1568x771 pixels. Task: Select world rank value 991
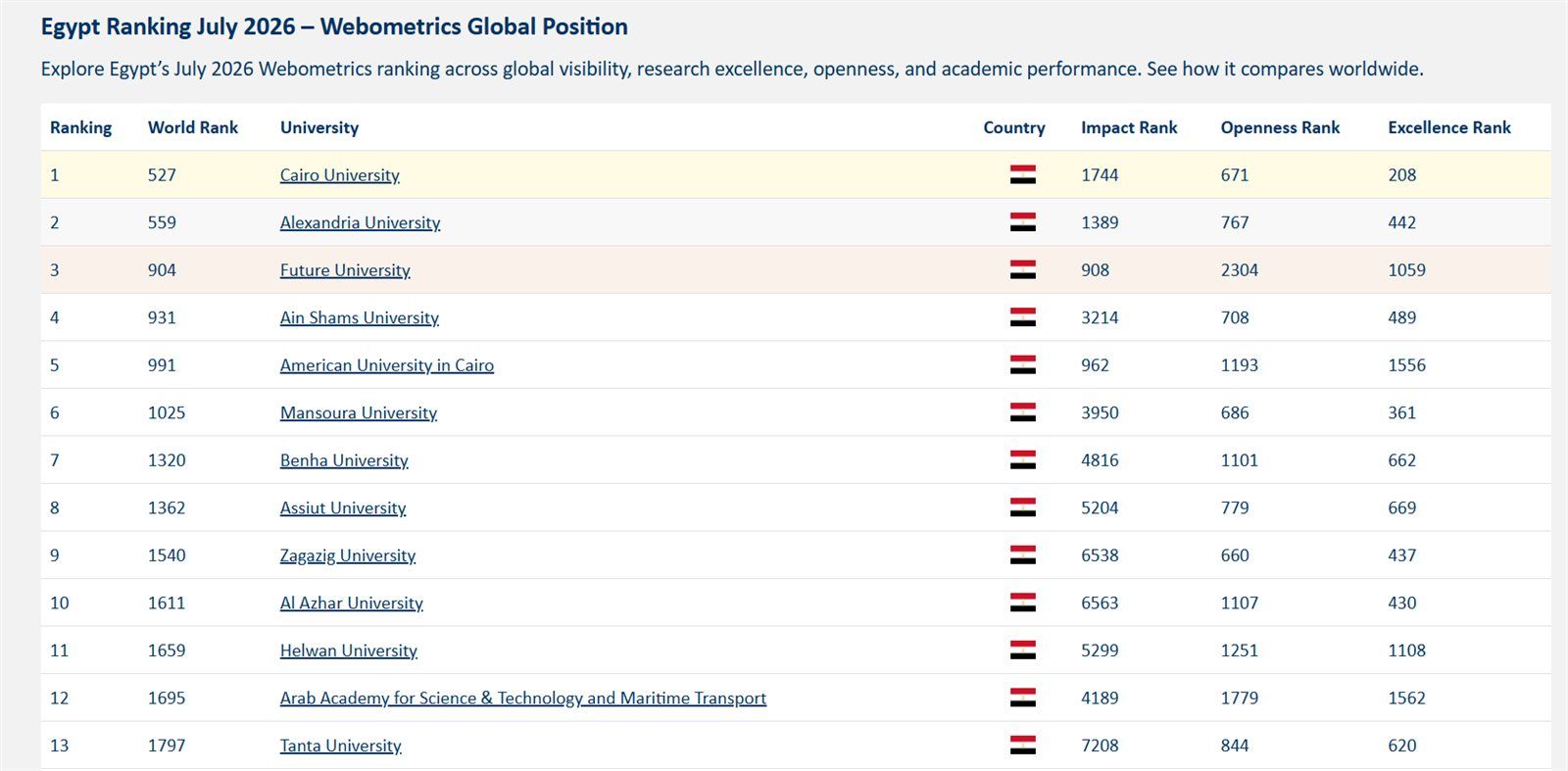click(x=162, y=365)
